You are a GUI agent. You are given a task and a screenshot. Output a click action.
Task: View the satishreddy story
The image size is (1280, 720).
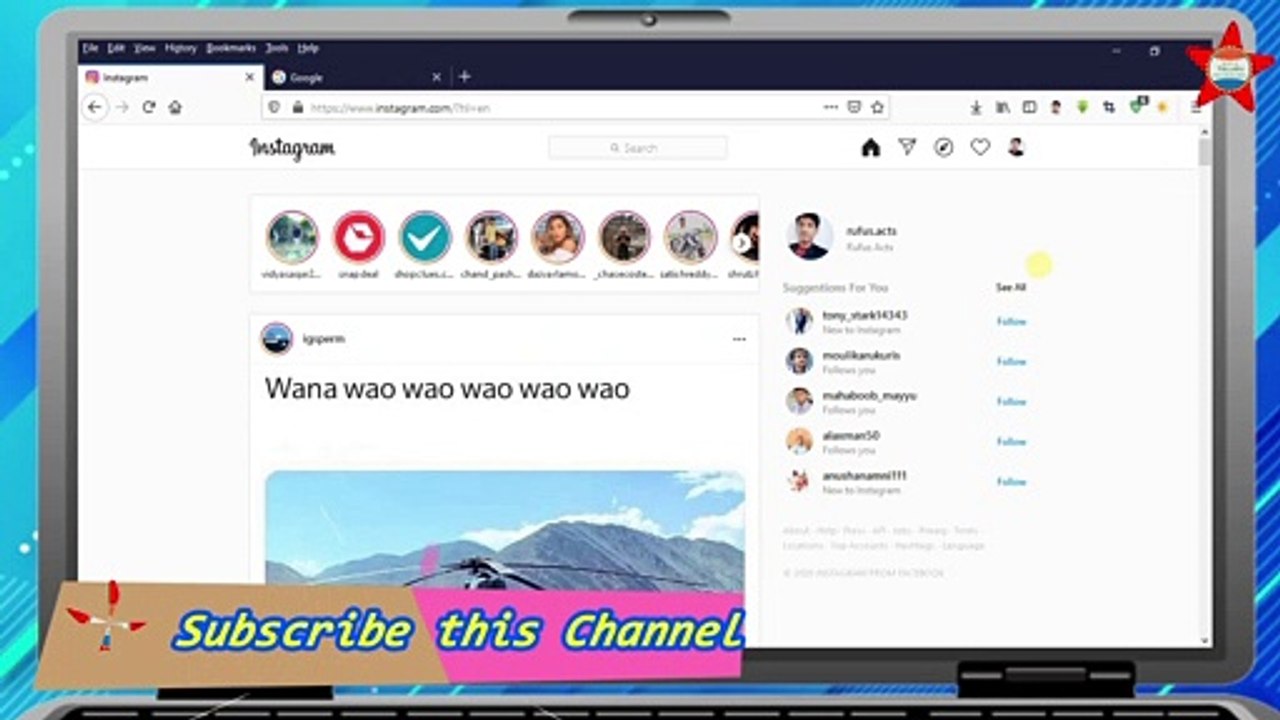pyautogui.click(x=691, y=238)
